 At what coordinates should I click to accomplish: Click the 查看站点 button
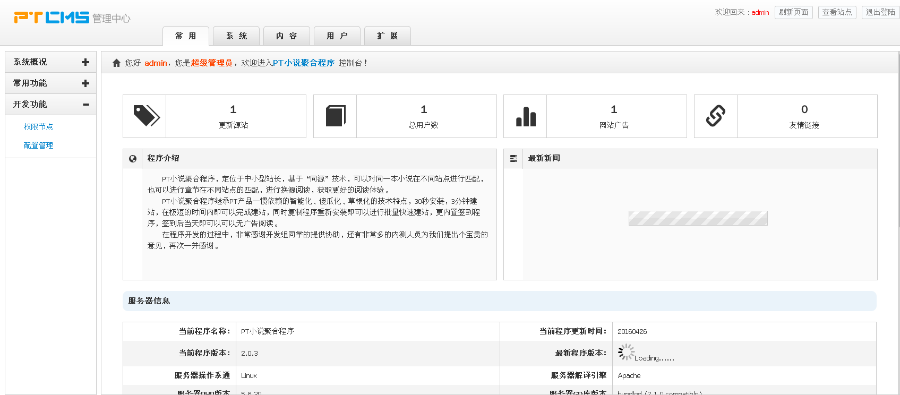(x=837, y=12)
